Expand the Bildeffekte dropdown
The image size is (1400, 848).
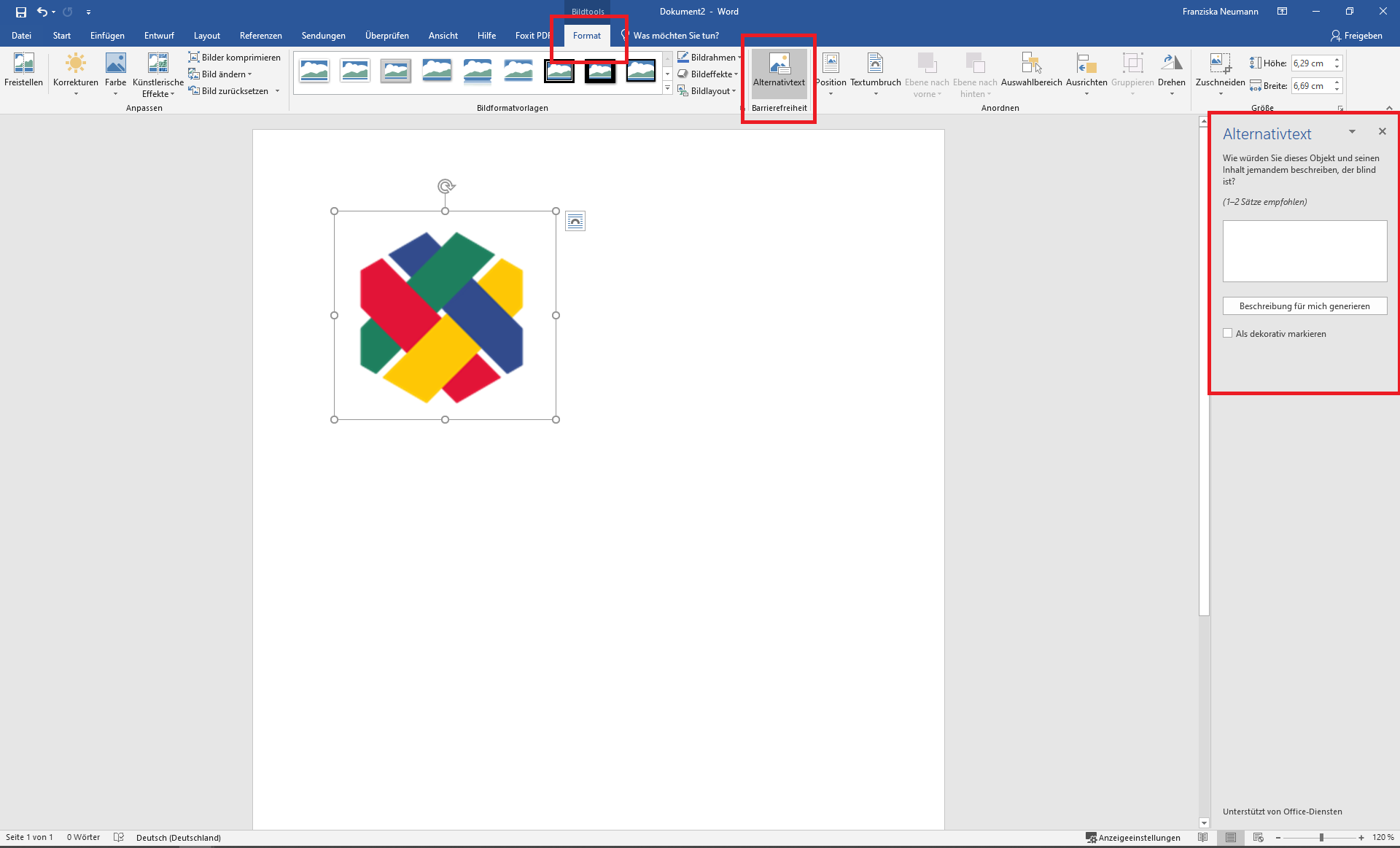point(712,74)
